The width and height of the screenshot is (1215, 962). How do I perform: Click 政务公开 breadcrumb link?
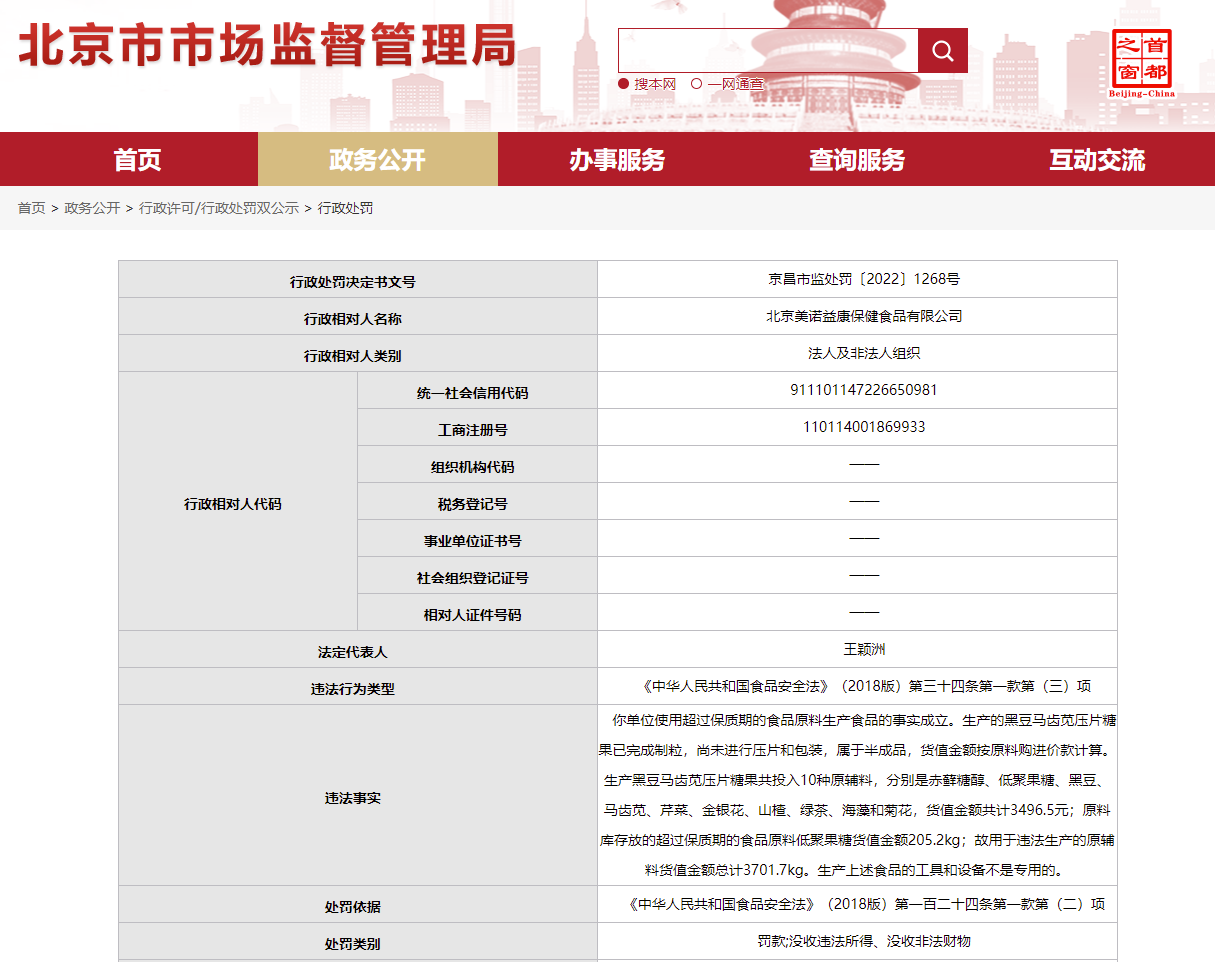click(92, 208)
